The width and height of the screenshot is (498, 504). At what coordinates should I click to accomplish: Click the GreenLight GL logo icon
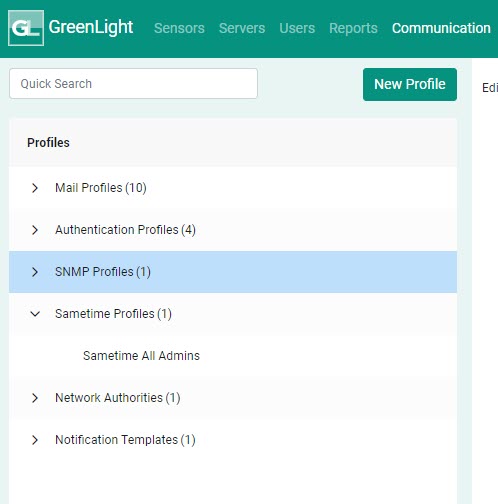(x=26, y=28)
